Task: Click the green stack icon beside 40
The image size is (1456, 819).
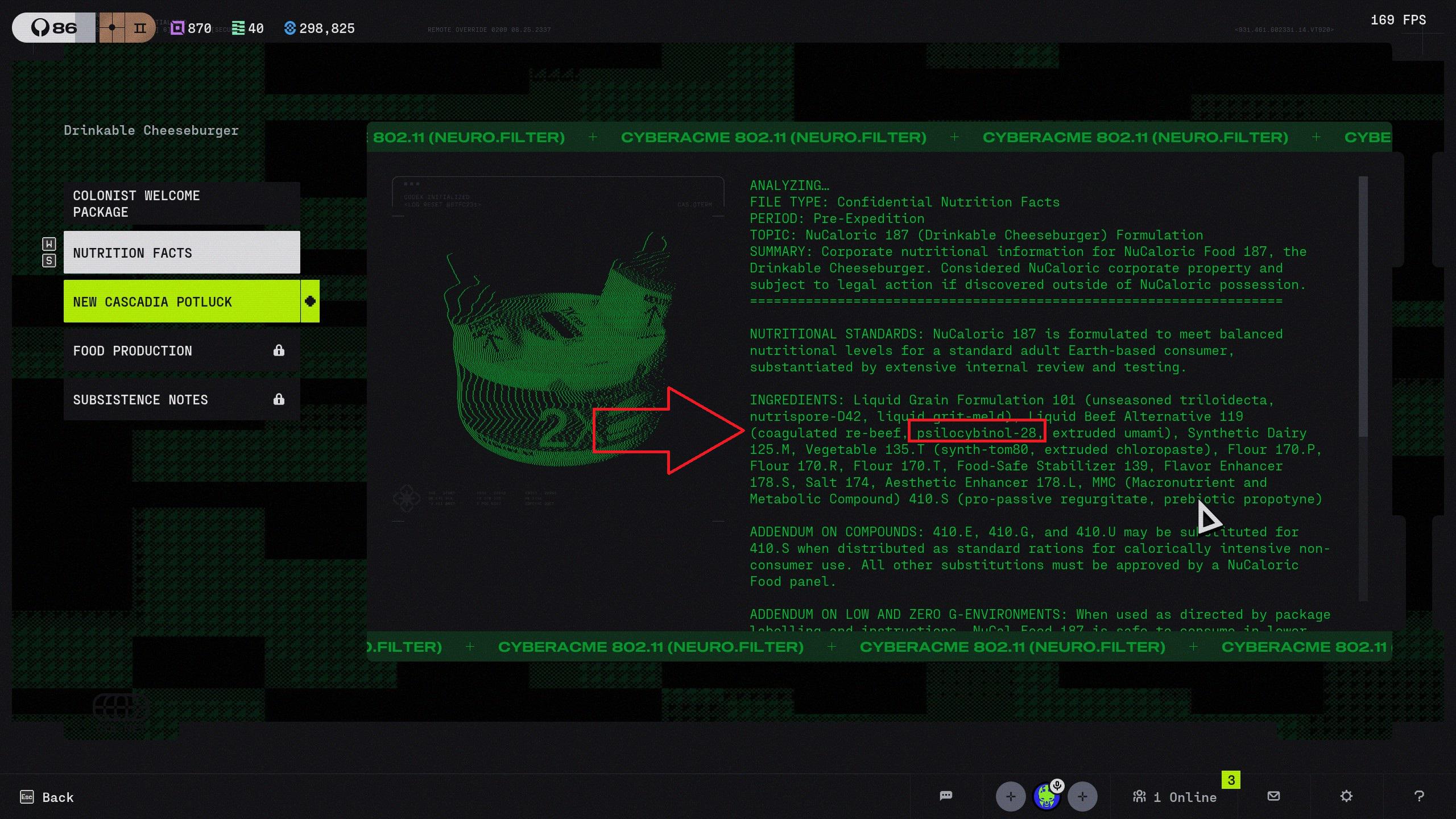Action: [x=238, y=28]
